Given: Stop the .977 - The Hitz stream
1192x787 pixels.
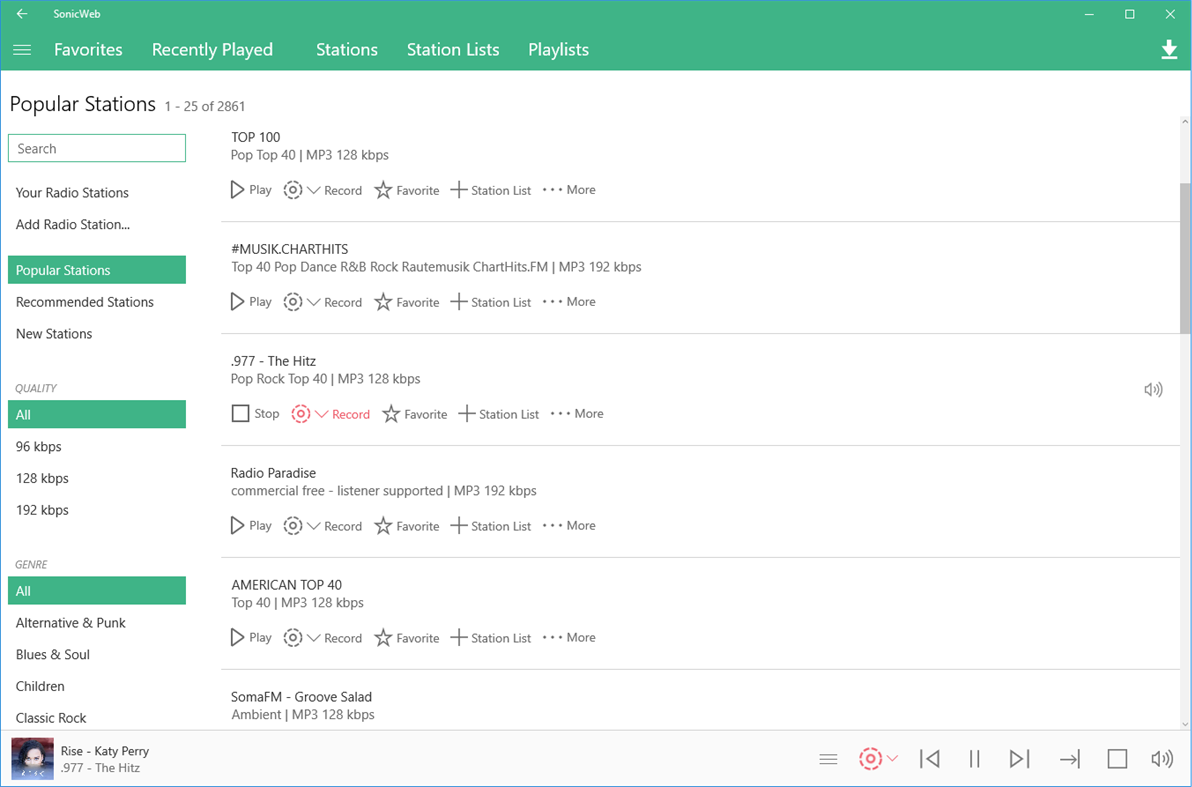Looking at the screenshot, I should (x=255, y=413).
